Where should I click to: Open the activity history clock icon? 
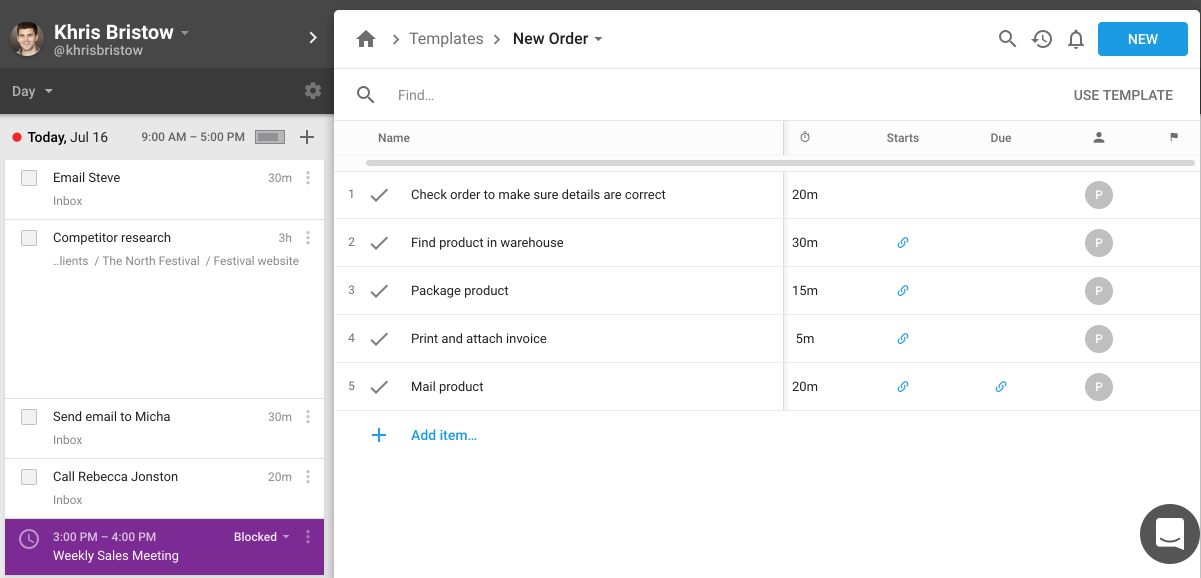pyautogui.click(x=1042, y=39)
